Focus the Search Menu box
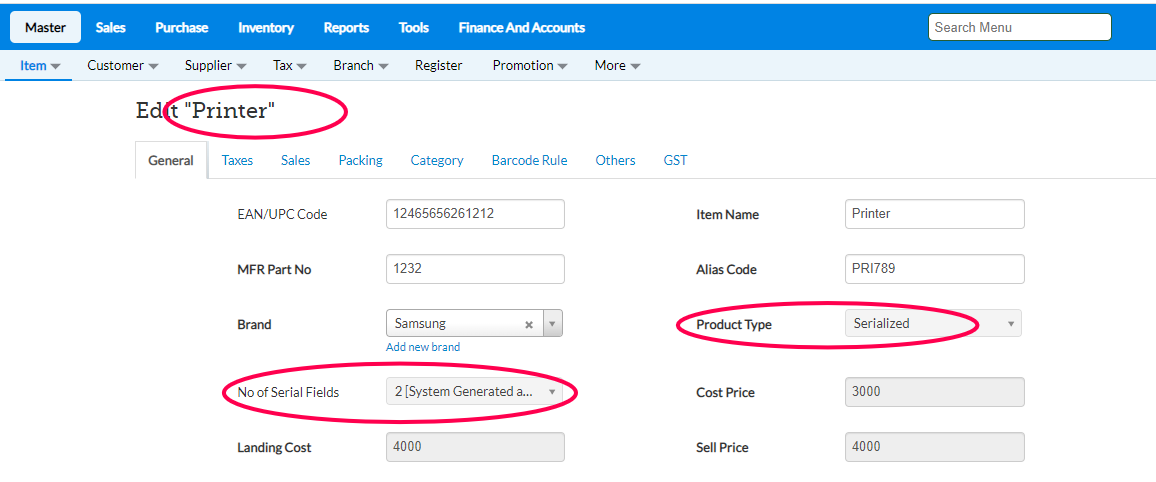 (1019, 27)
